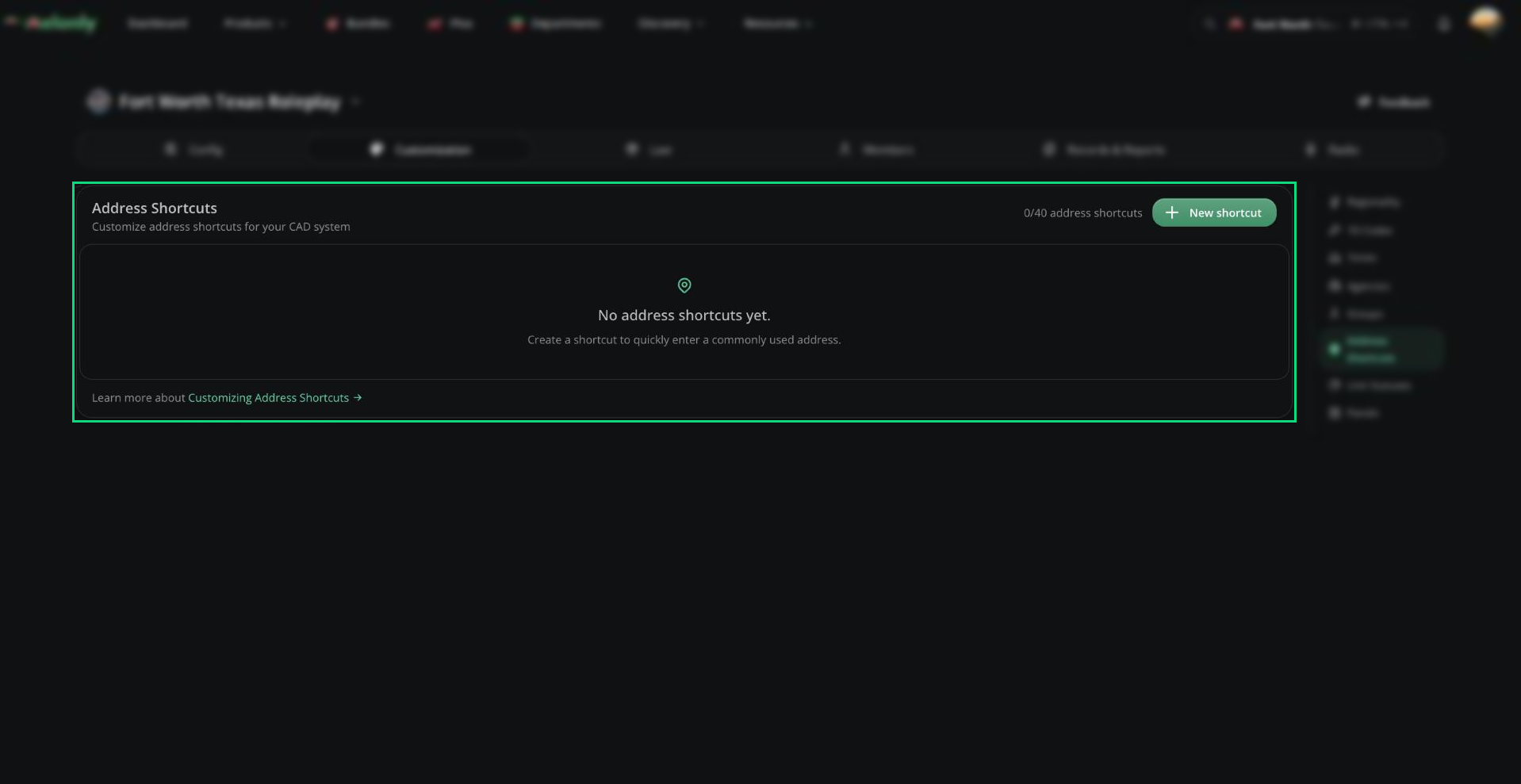Click the search icon in top bar

pos(1209,24)
